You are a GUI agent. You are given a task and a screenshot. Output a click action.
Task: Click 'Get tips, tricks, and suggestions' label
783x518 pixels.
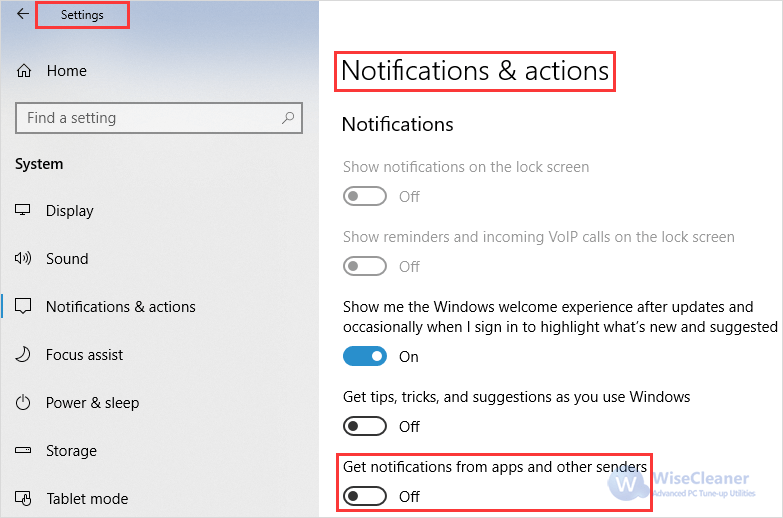(x=516, y=397)
